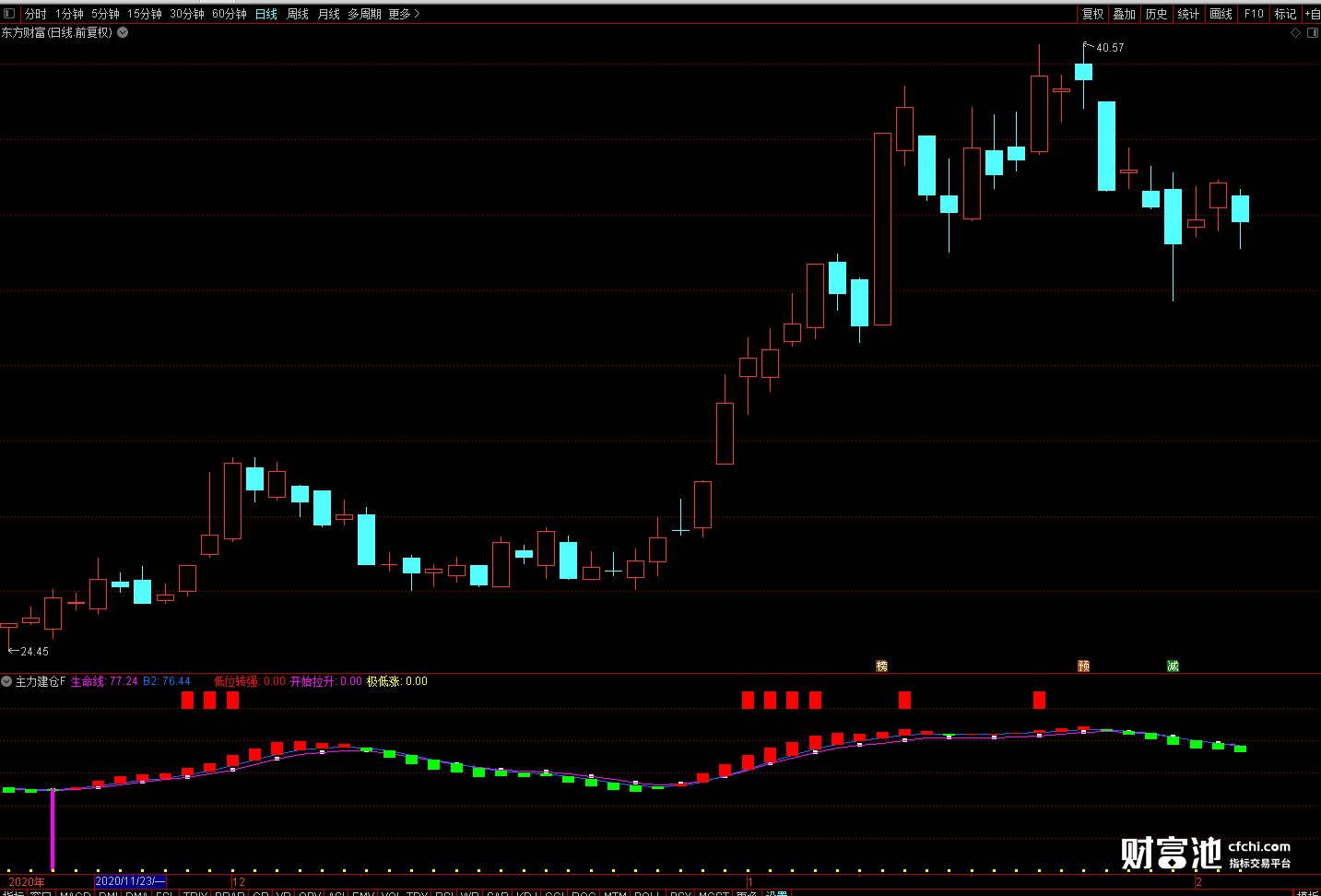
Task: Click the tallest red candle in main chart
Action: 882,229
